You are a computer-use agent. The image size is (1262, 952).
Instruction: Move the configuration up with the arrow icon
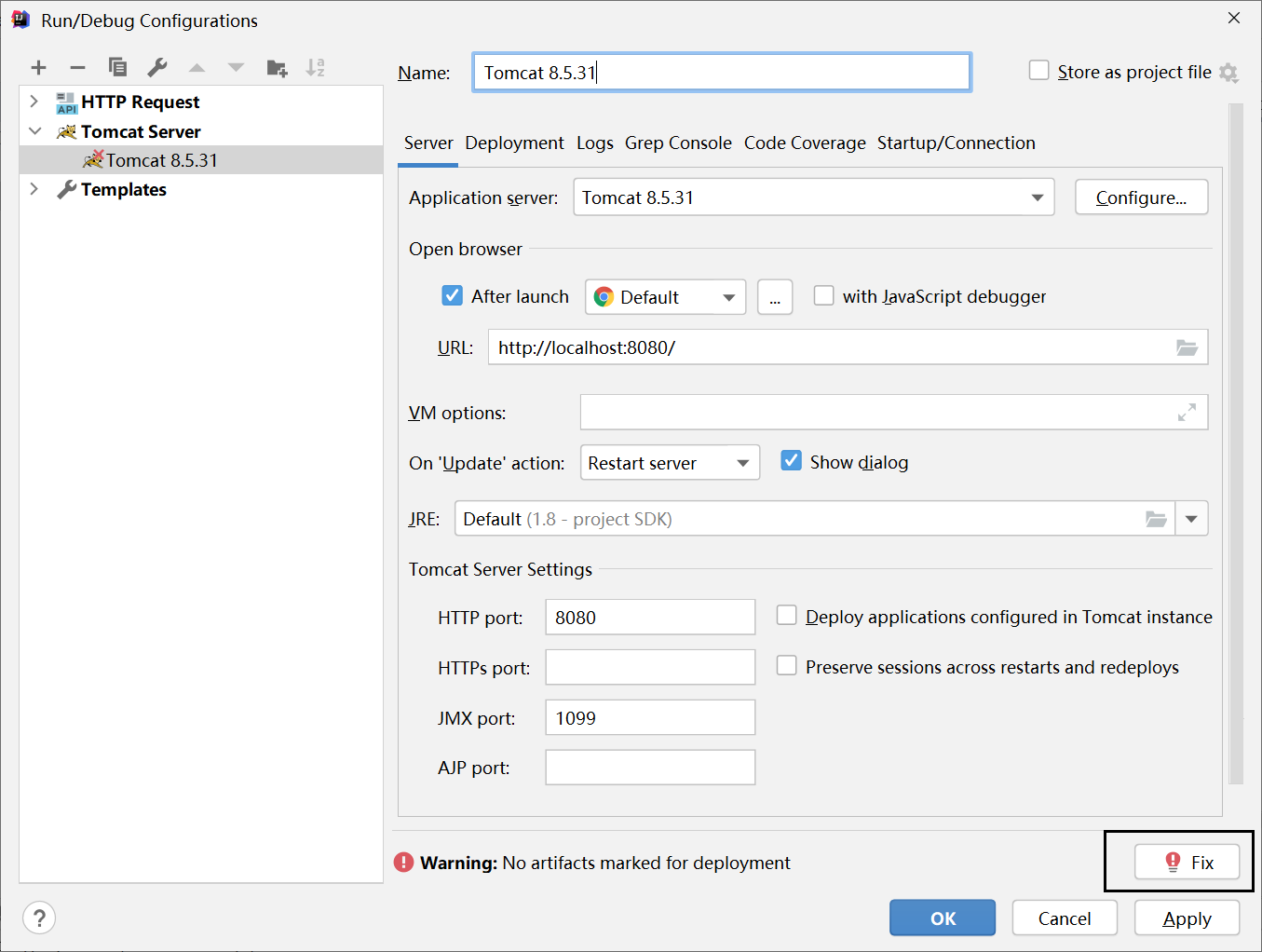click(x=197, y=67)
